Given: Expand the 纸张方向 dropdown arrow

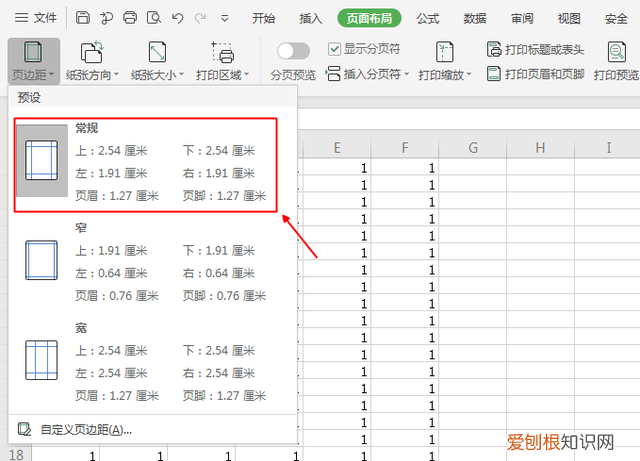Looking at the screenshot, I should click(116, 75).
